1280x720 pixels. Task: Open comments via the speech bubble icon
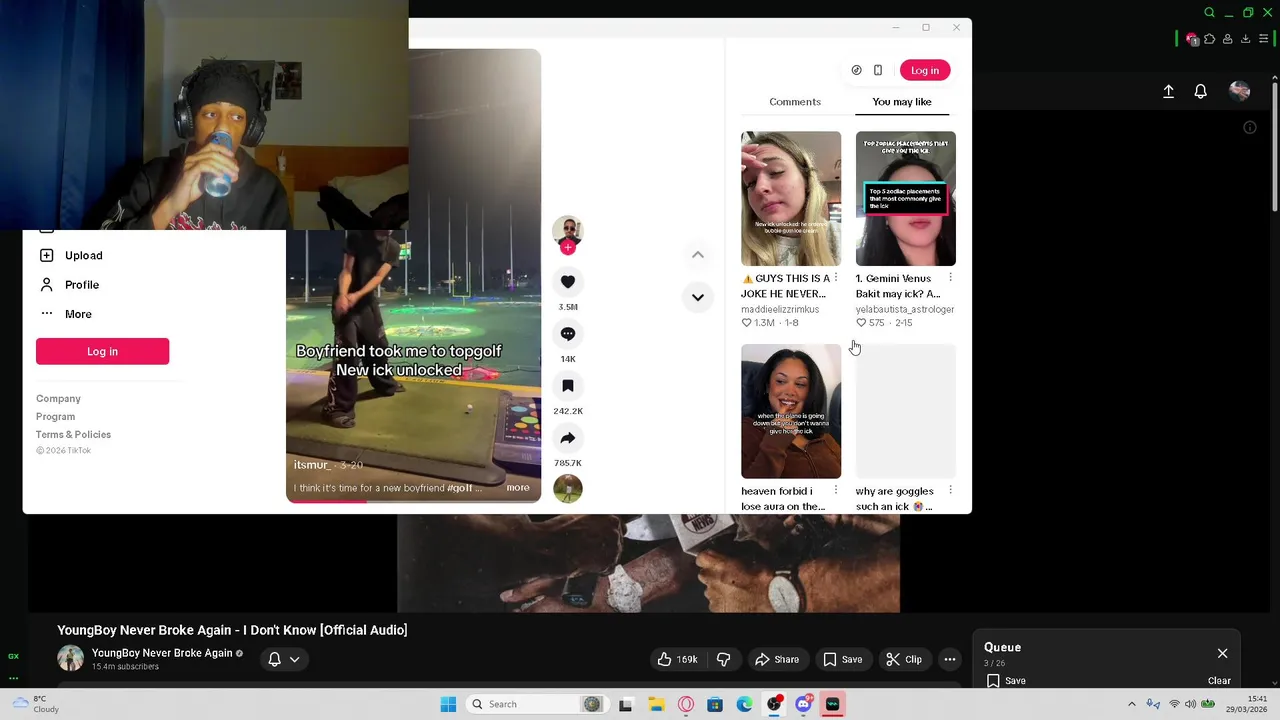(x=568, y=334)
